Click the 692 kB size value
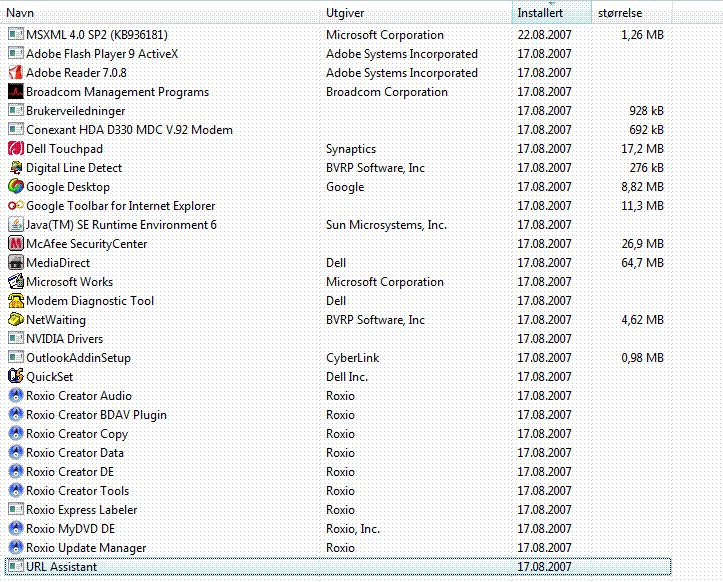 tap(646, 130)
